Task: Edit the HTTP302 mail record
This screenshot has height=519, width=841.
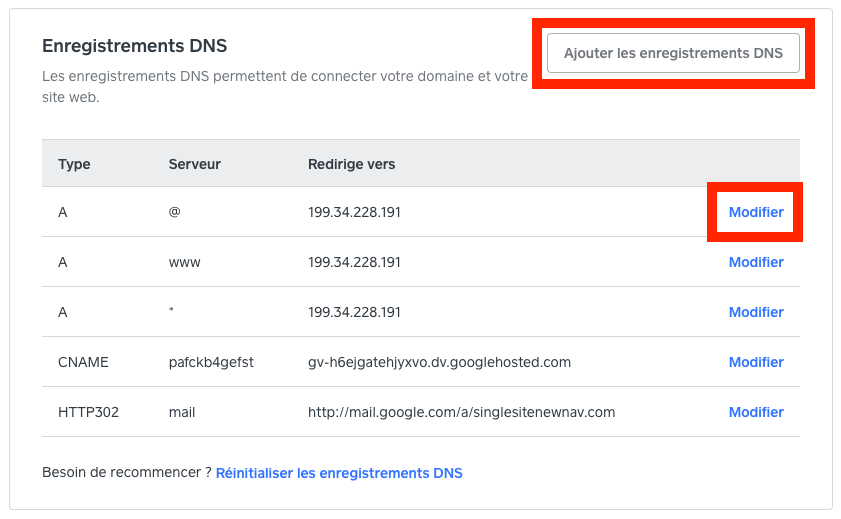Action: point(756,412)
